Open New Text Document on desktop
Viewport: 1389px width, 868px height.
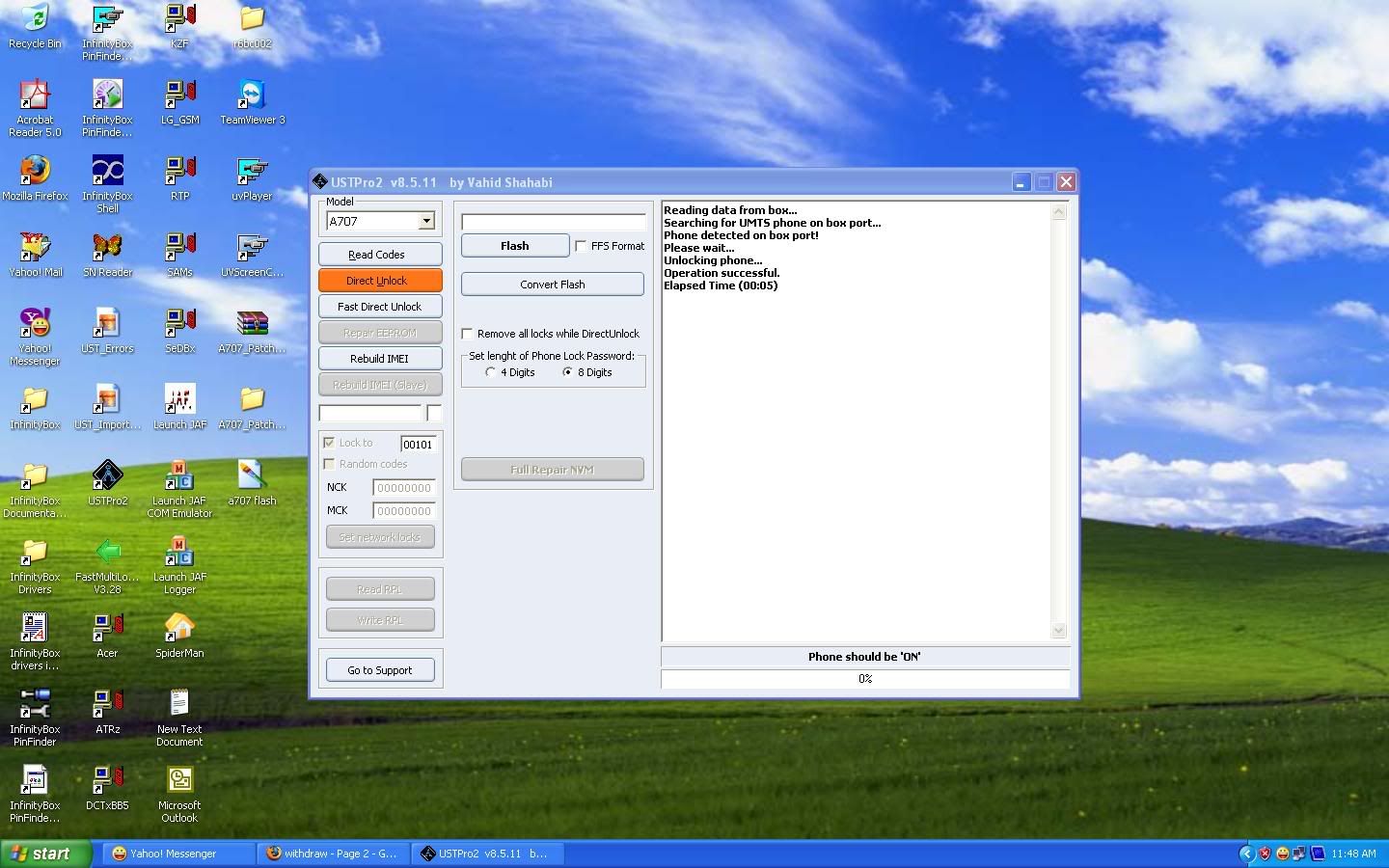point(179,718)
